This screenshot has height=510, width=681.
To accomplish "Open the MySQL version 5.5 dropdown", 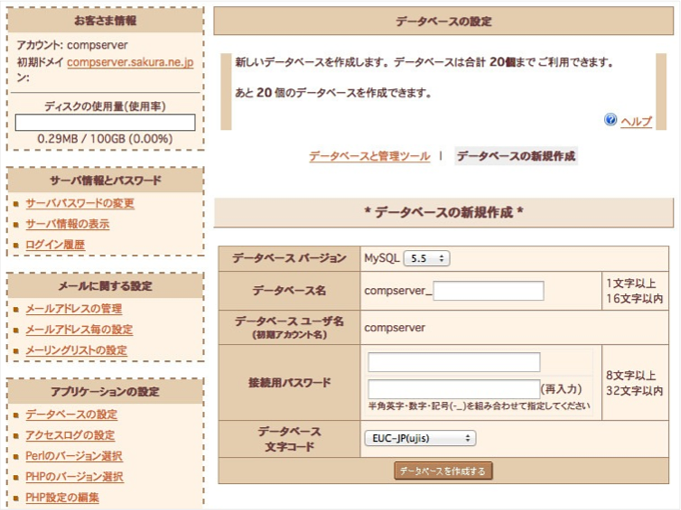I will point(426,258).
